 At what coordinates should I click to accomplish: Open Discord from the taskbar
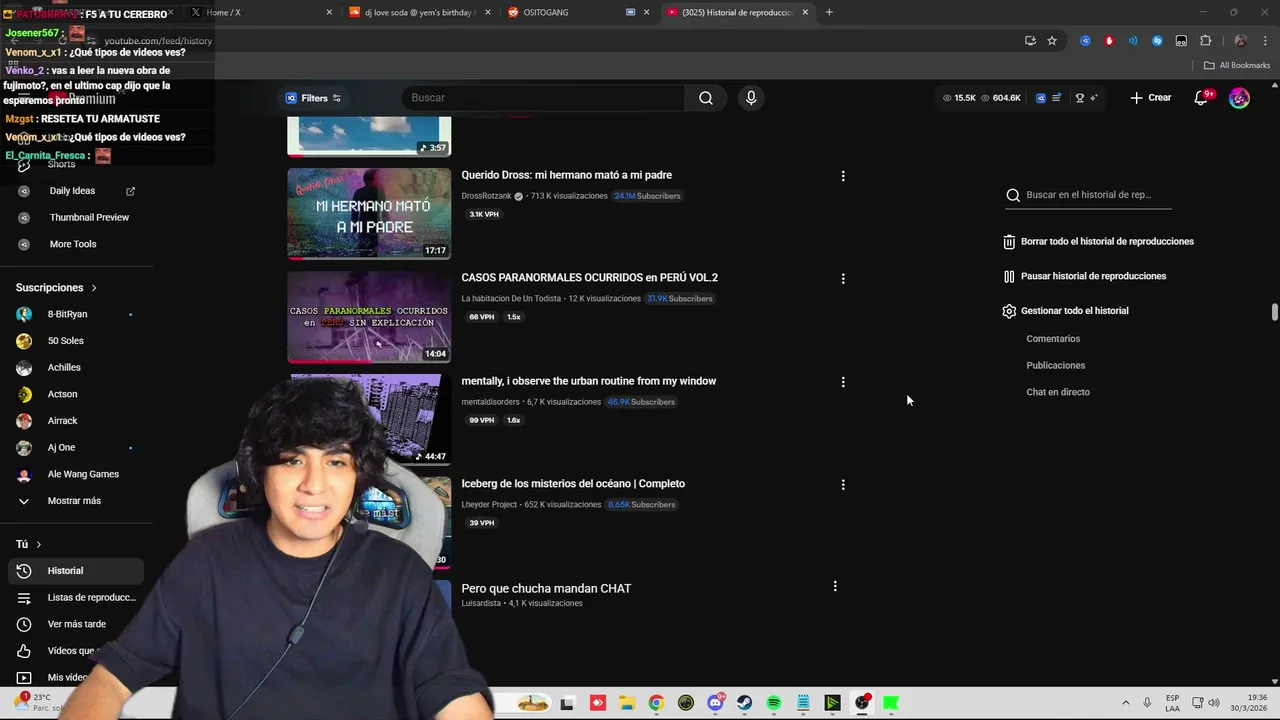pos(715,703)
